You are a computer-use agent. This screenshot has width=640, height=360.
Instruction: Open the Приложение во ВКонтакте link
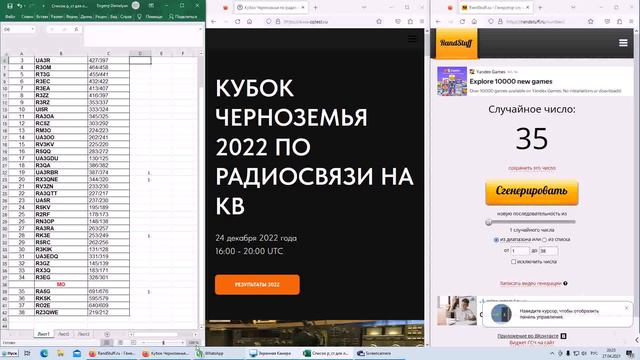point(527,336)
